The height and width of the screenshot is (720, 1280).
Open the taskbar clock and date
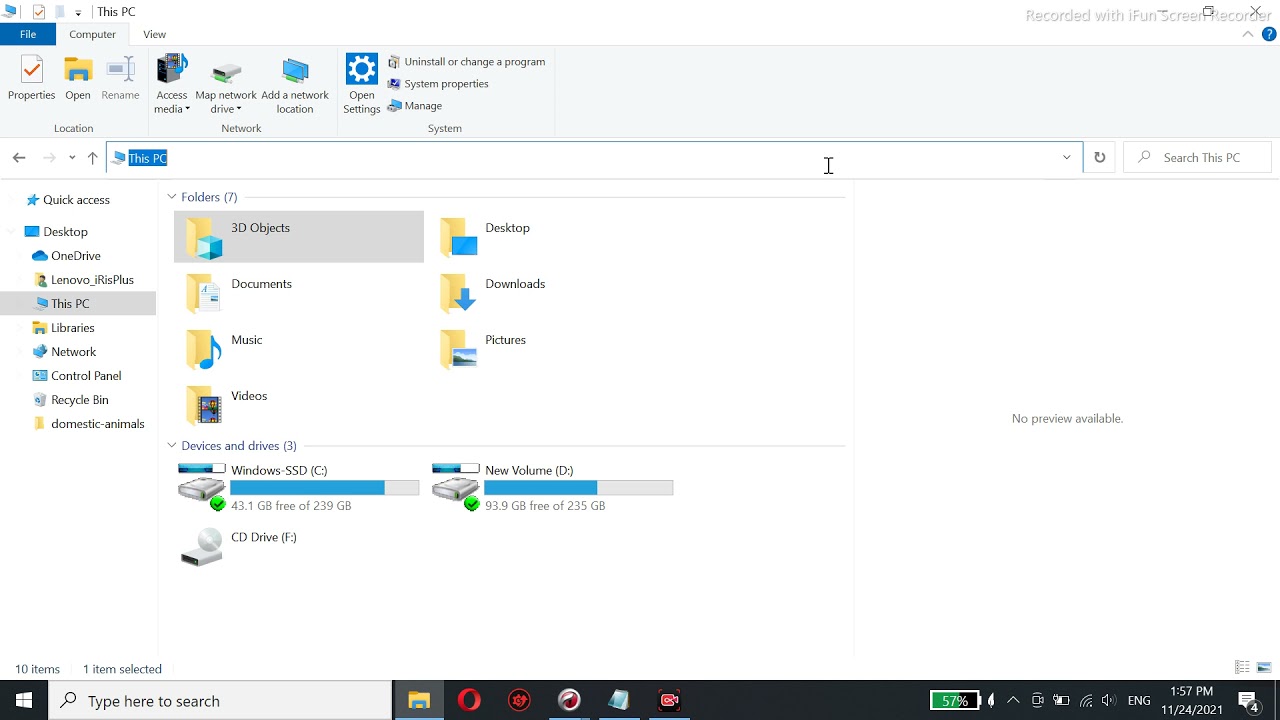pos(1191,701)
